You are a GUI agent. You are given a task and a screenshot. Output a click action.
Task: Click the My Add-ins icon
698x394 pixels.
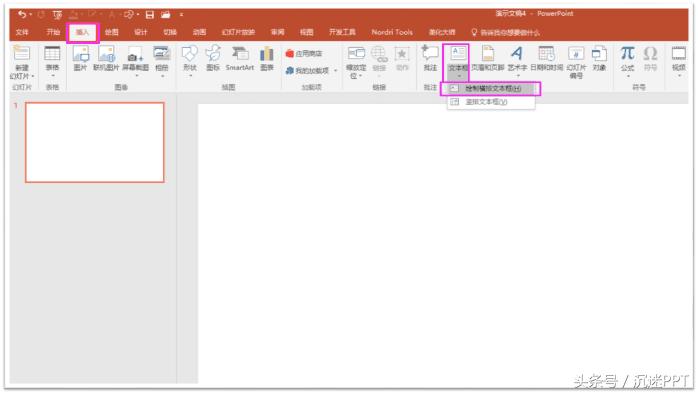coord(289,70)
